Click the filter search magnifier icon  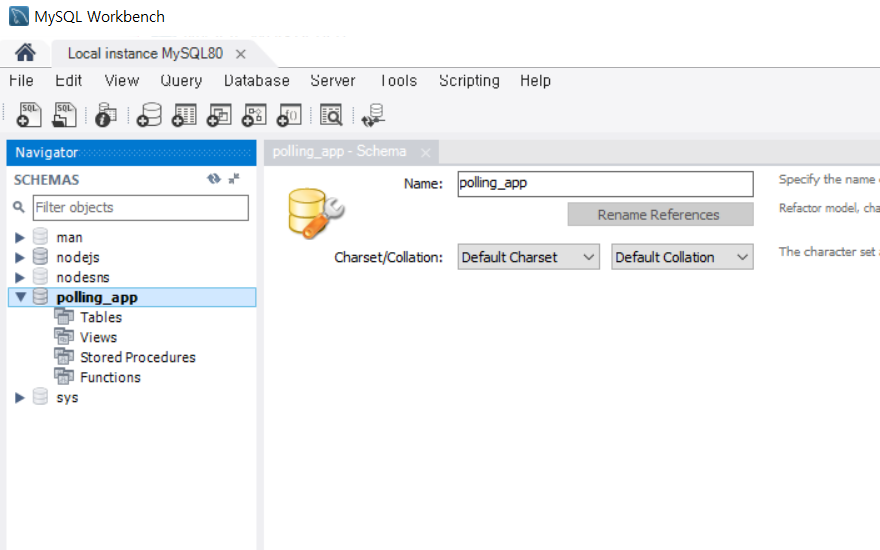click(19, 207)
